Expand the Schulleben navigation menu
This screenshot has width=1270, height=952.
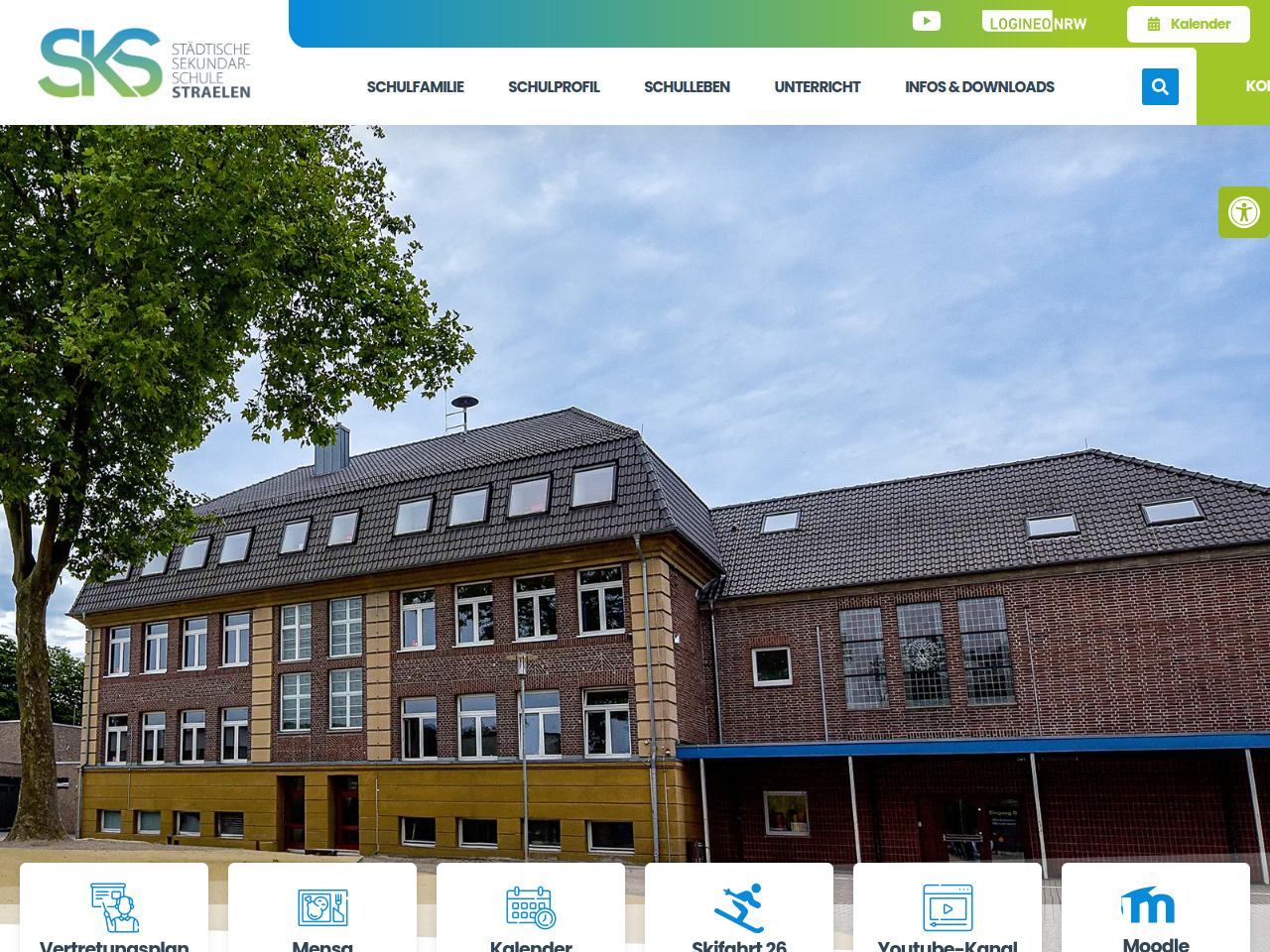pyautogui.click(x=687, y=87)
